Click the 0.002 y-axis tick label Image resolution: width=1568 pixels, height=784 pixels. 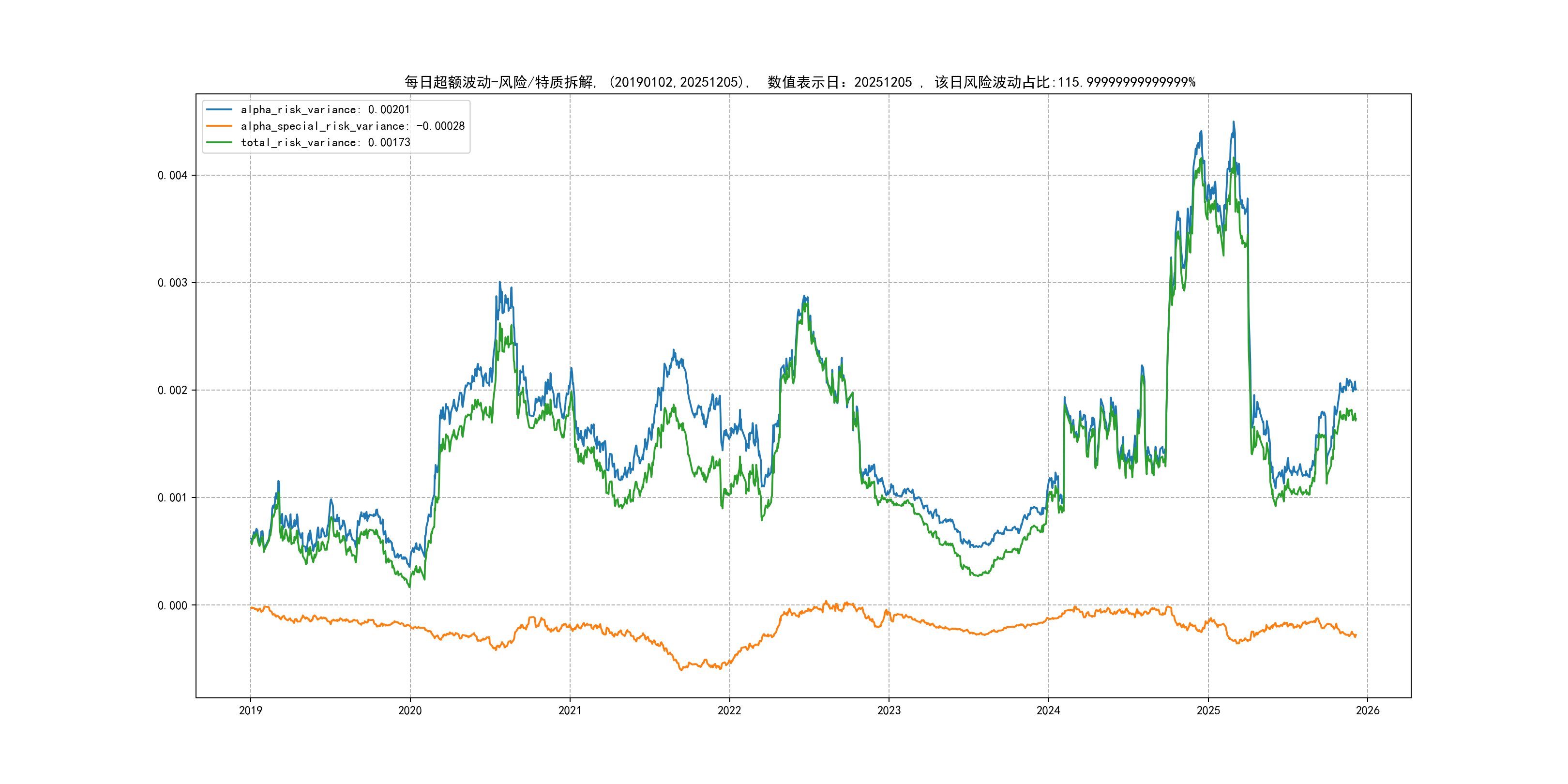pyautogui.click(x=172, y=390)
